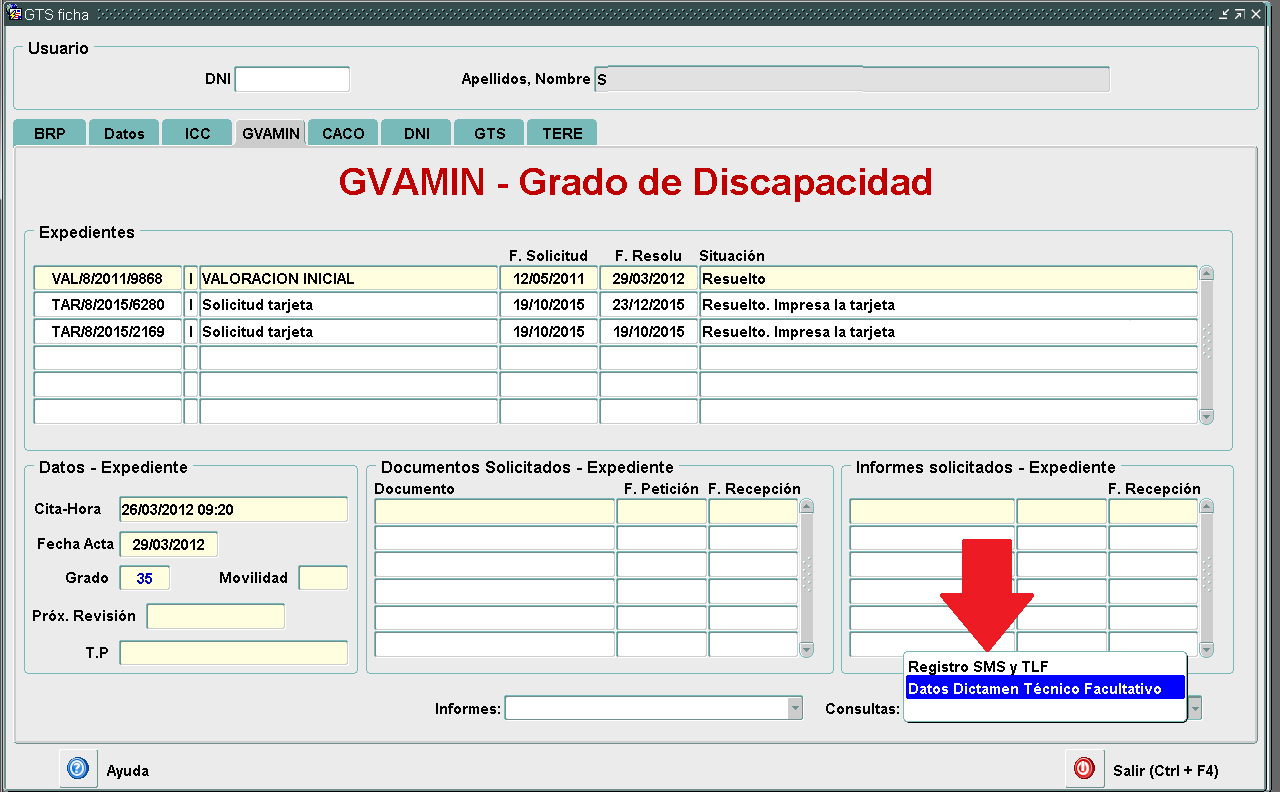Switch to the ICC tab
The image size is (1280, 792).
coord(197,133)
